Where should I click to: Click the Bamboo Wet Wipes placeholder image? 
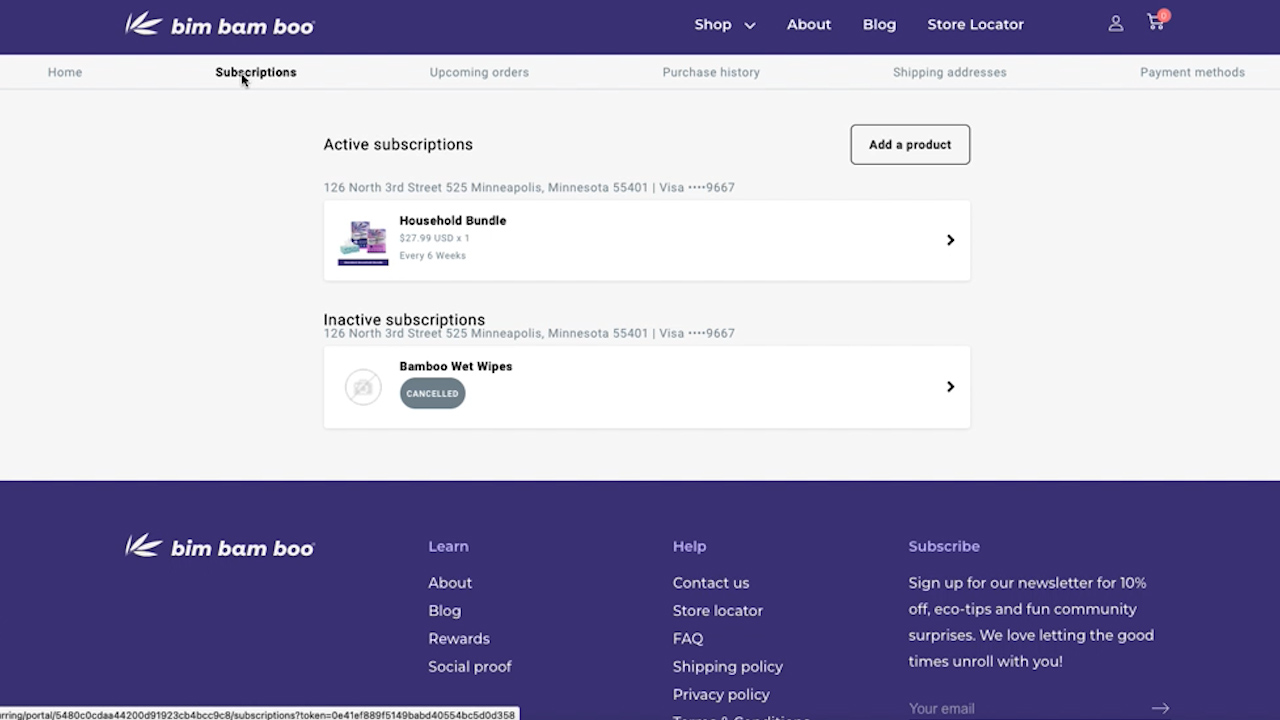click(363, 387)
